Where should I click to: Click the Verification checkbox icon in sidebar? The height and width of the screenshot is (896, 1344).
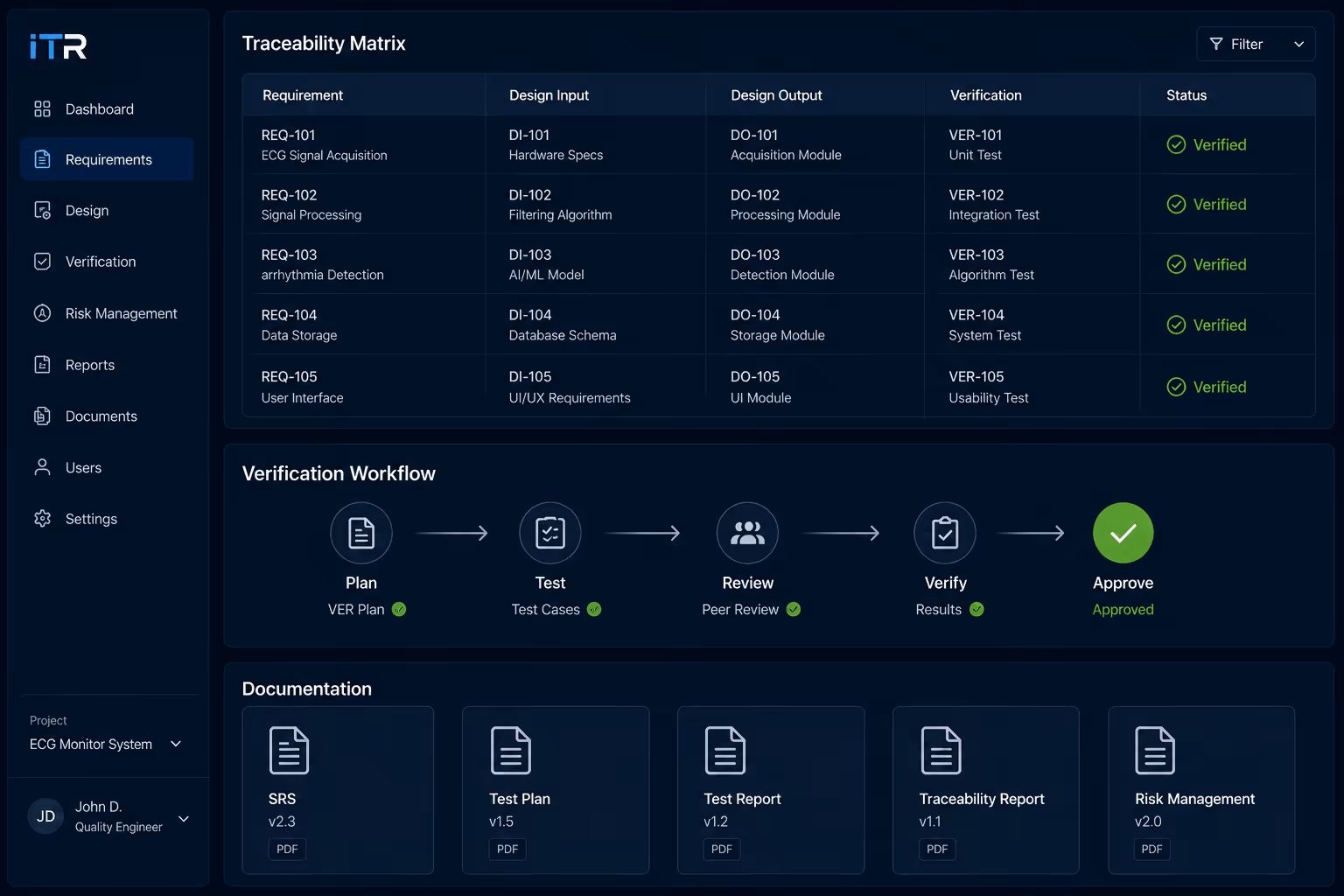[x=42, y=261]
